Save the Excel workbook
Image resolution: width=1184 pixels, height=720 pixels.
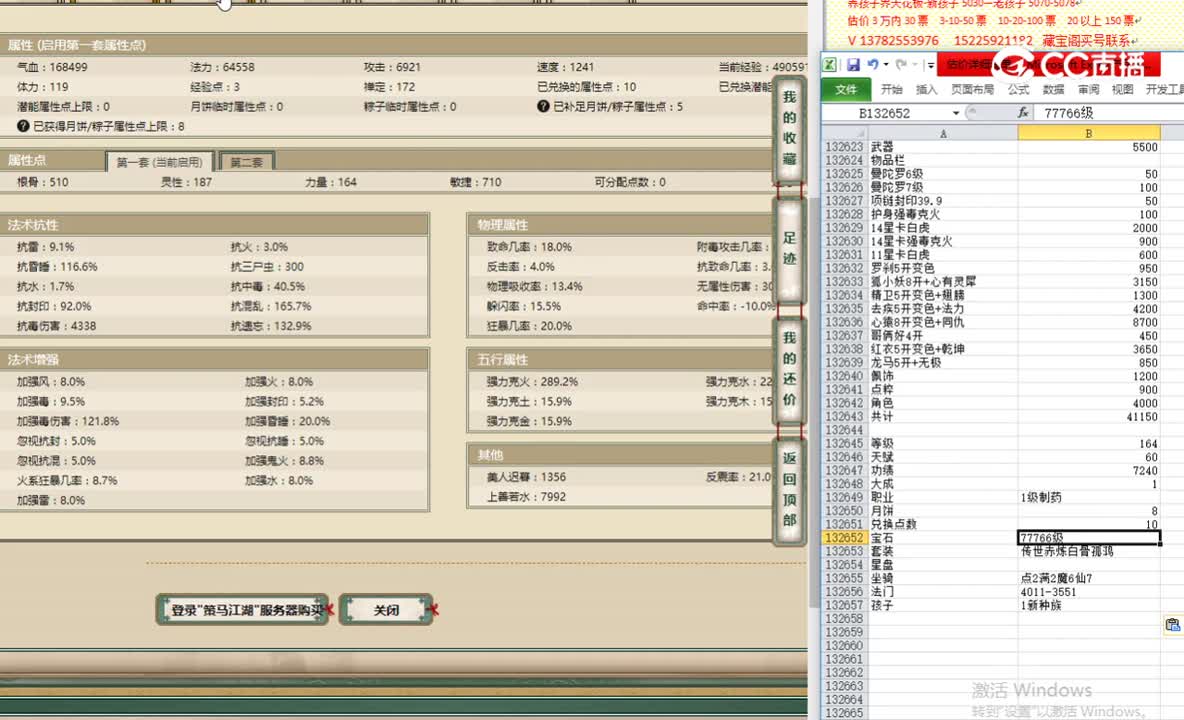853,65
